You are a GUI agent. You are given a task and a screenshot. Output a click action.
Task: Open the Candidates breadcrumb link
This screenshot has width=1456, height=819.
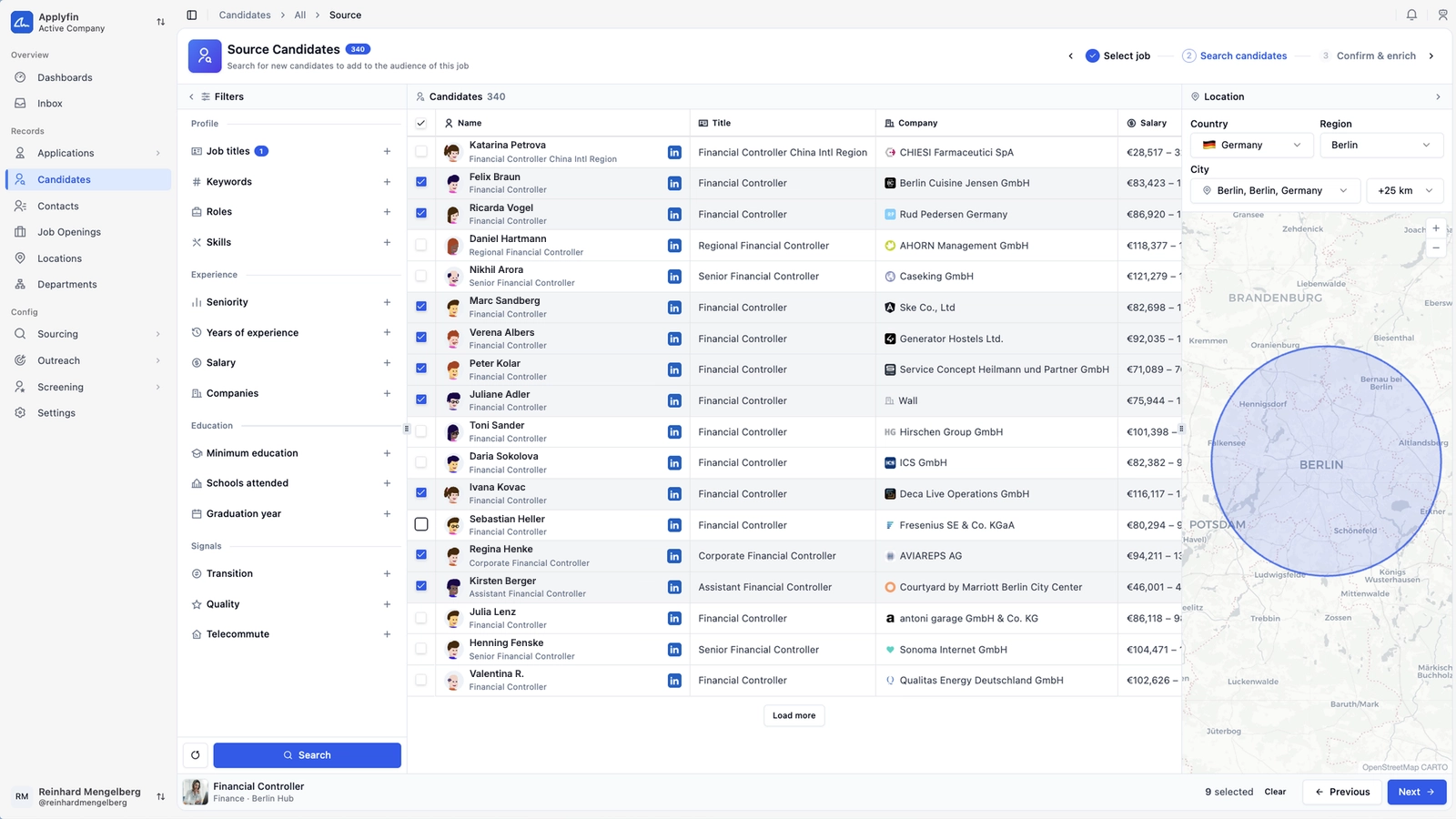coord(245,15)
